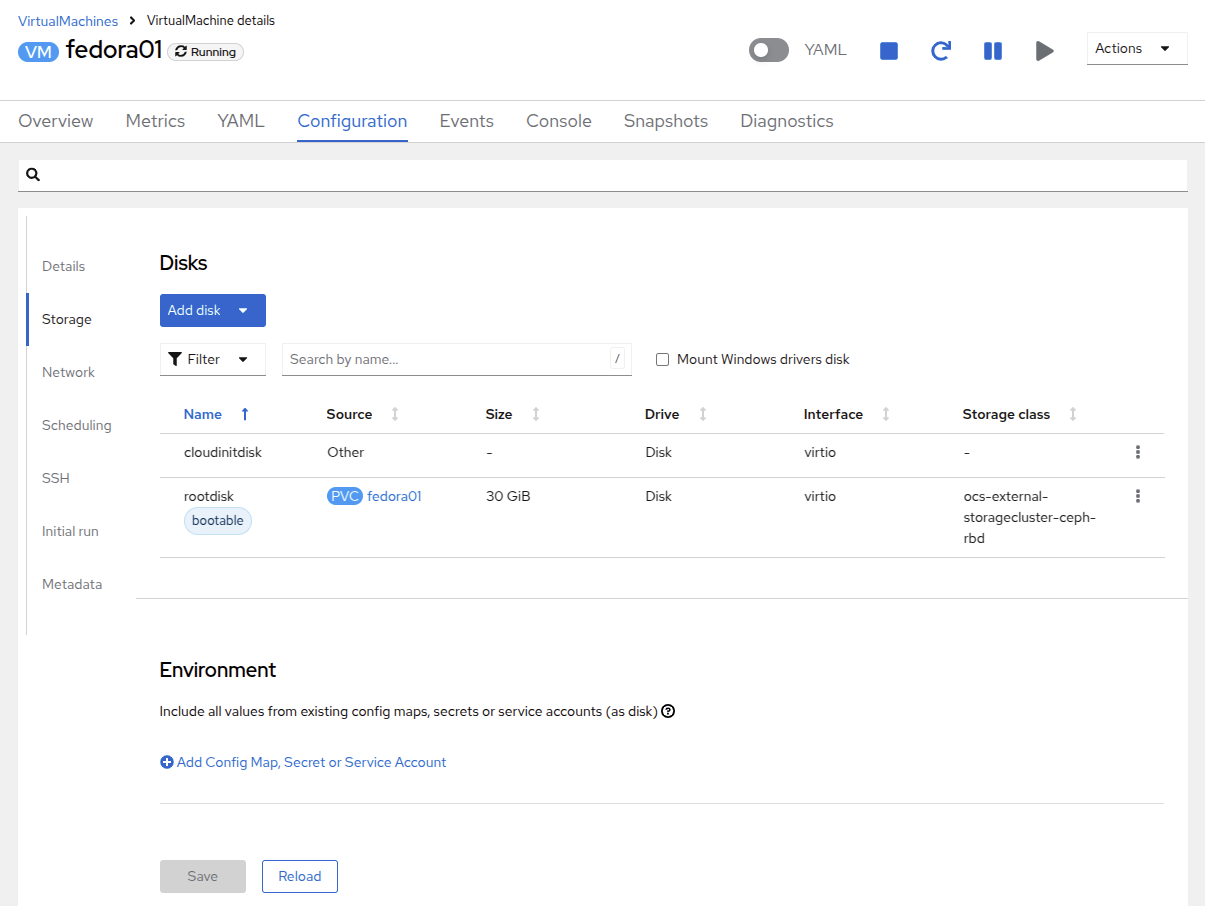Image resolution: width=1205 pixels, height=906 pixels.
Task: Pause the VM using the pause icon
Action: 992,51
